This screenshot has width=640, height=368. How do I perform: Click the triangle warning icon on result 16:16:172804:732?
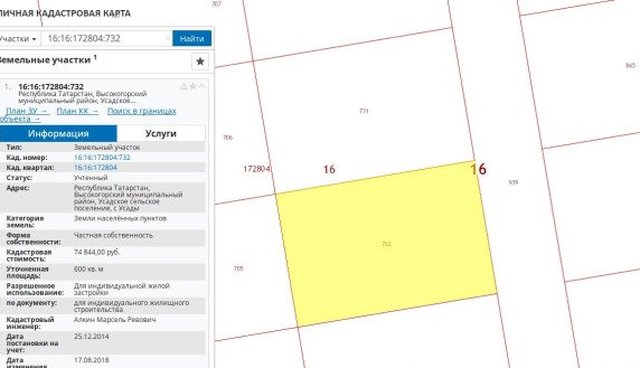pyautogui.click(x=184, y=86)
